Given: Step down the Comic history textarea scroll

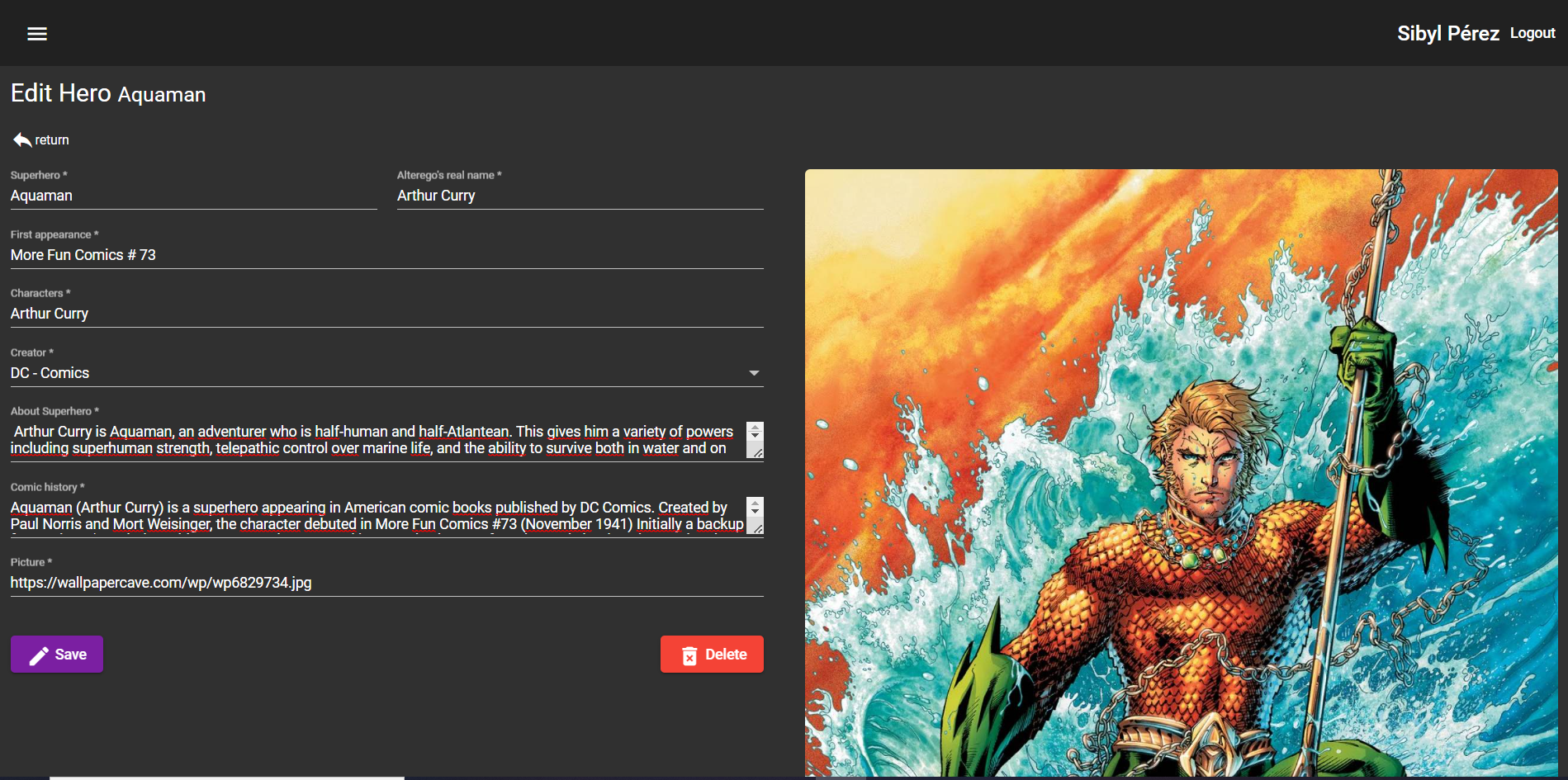Looking at the screenshot, I should click(x=755, y=511).
